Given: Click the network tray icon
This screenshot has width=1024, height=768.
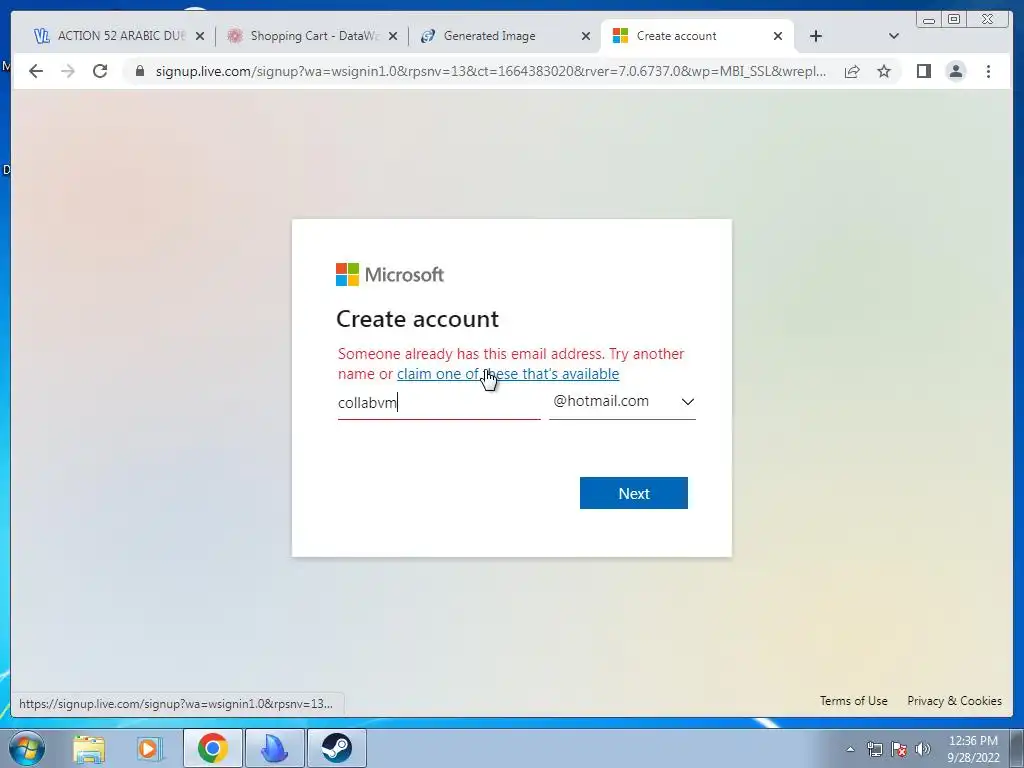Looking at the screenshot, I should tap(874, 749).
